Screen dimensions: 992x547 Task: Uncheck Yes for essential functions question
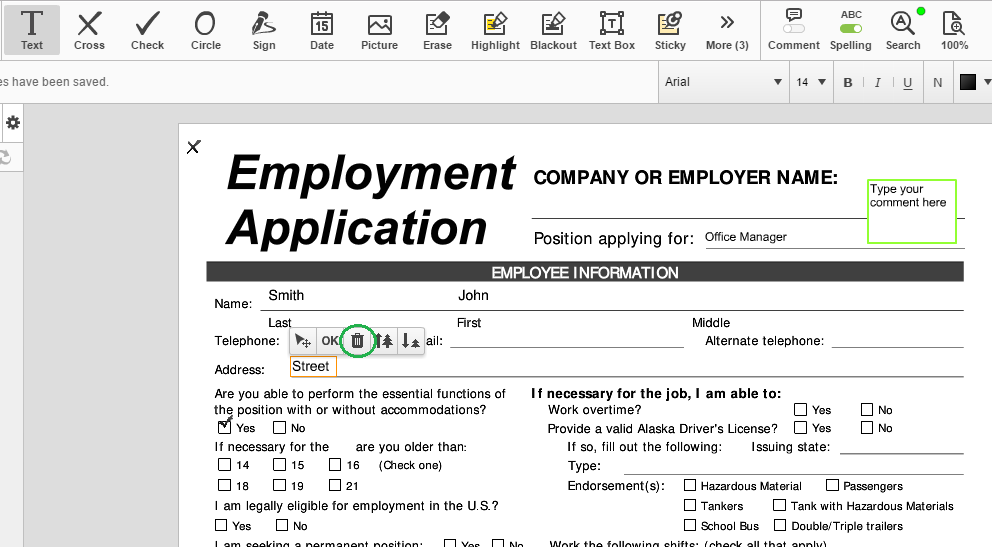point(224,427)
